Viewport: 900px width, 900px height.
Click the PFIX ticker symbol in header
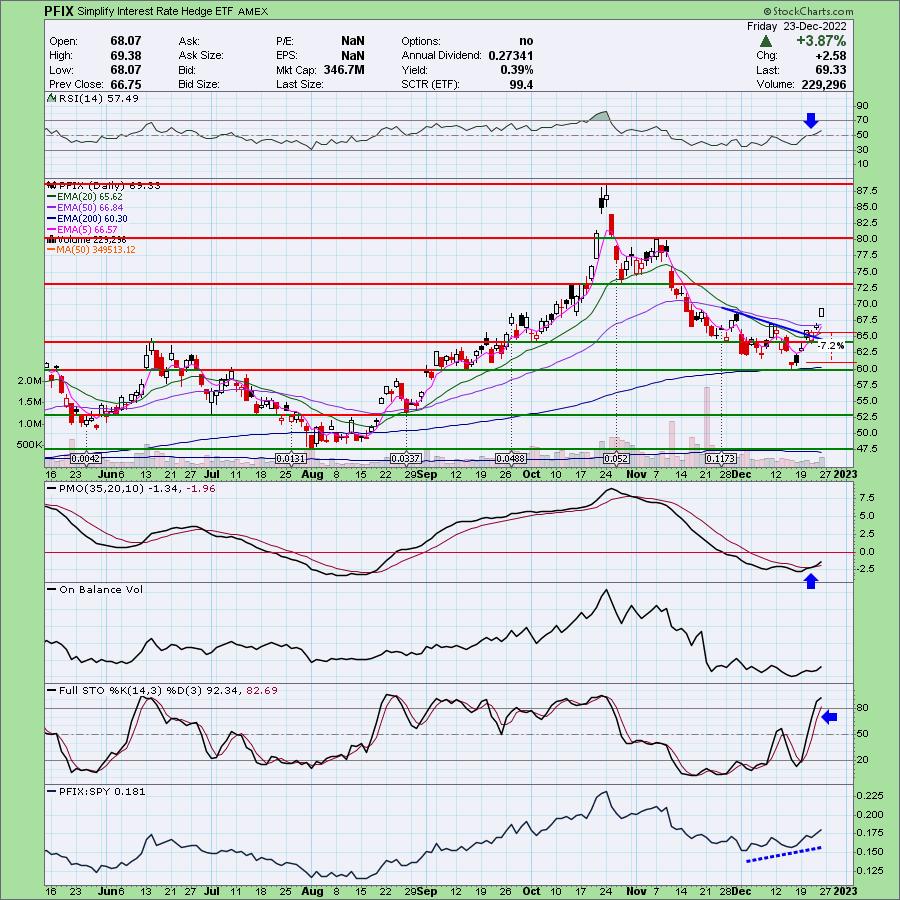pyautogui.click(x=59, y=11)
